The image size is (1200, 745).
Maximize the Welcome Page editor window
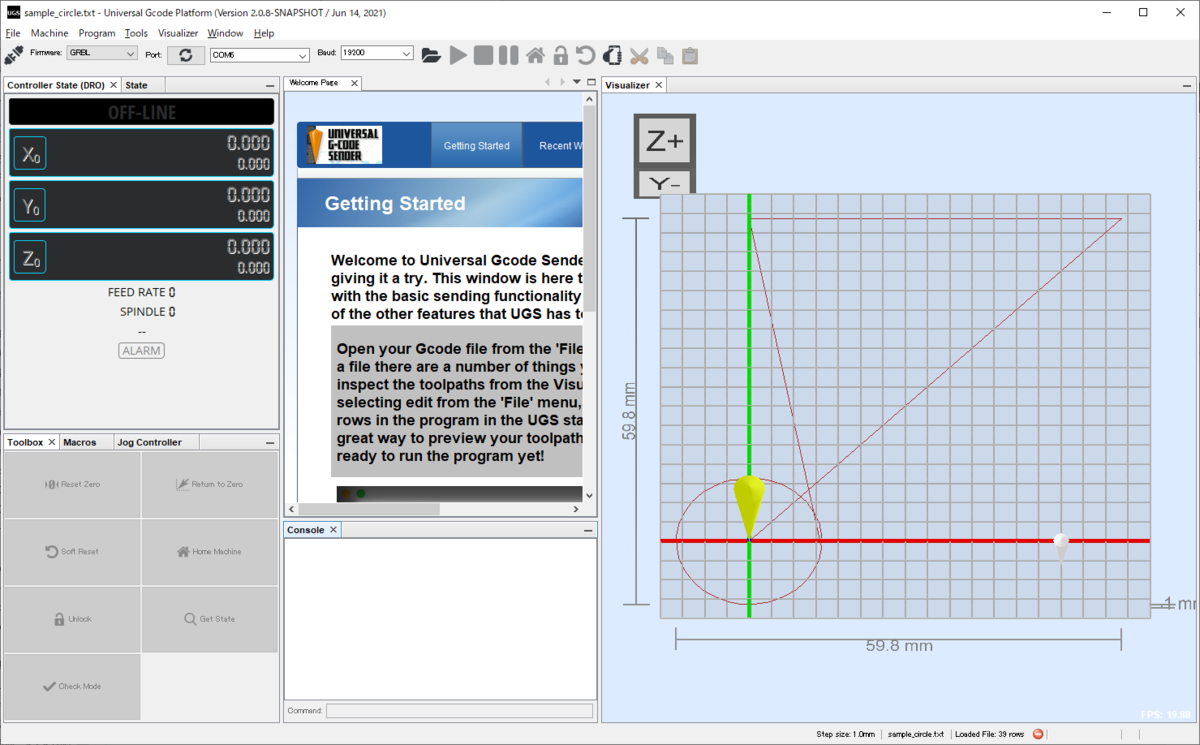(591, 82)
